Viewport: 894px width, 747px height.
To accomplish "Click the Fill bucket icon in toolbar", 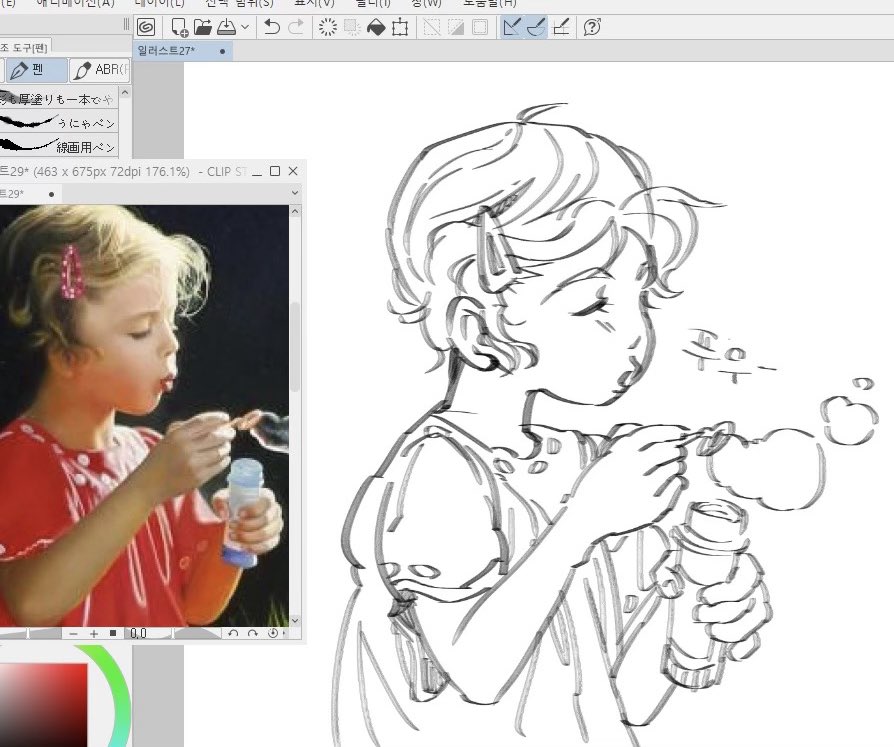I will click(x=376, y=27).
